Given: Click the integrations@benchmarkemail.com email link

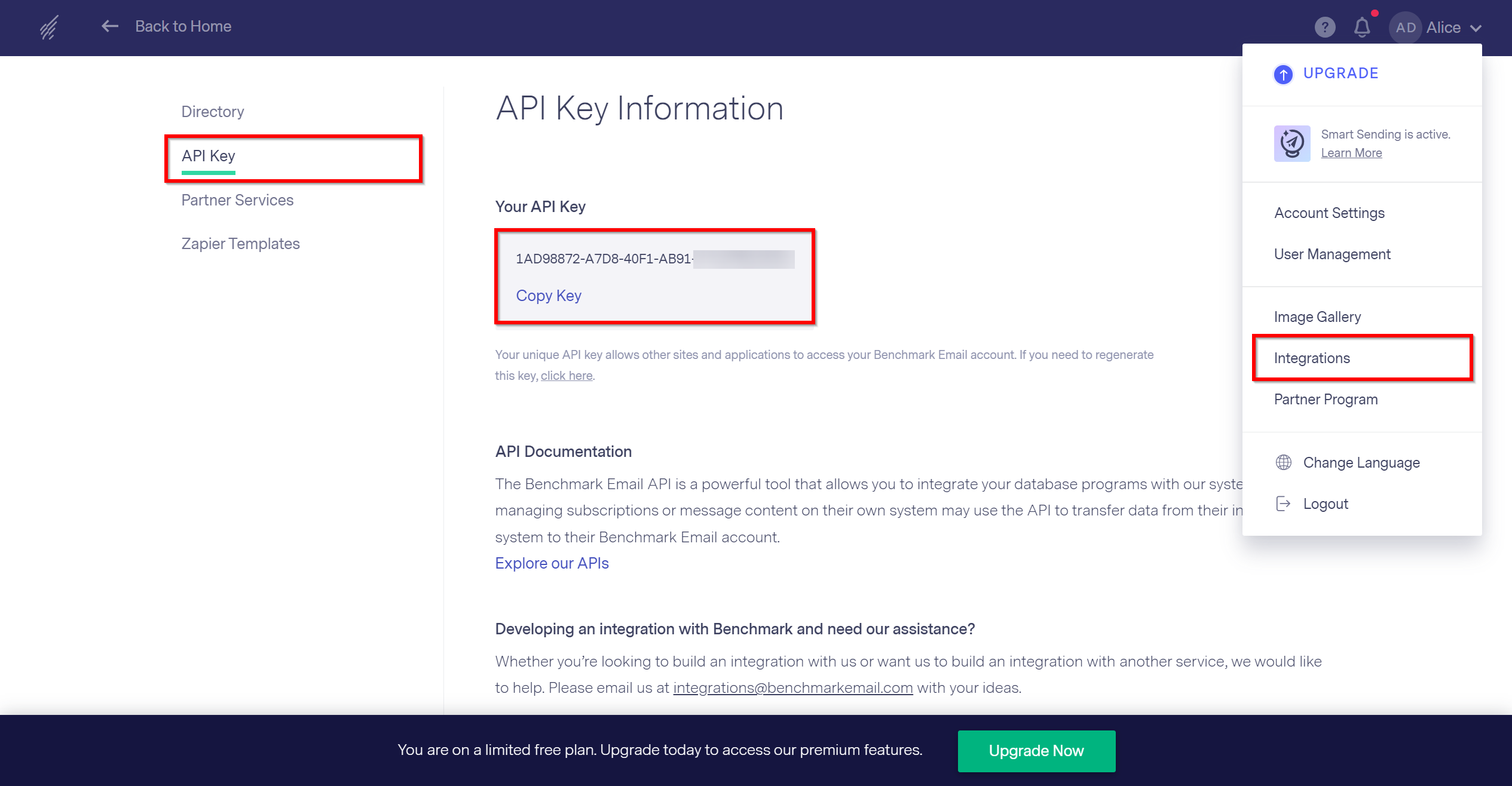Looking at the screenshot, I should tap(793, 688).
